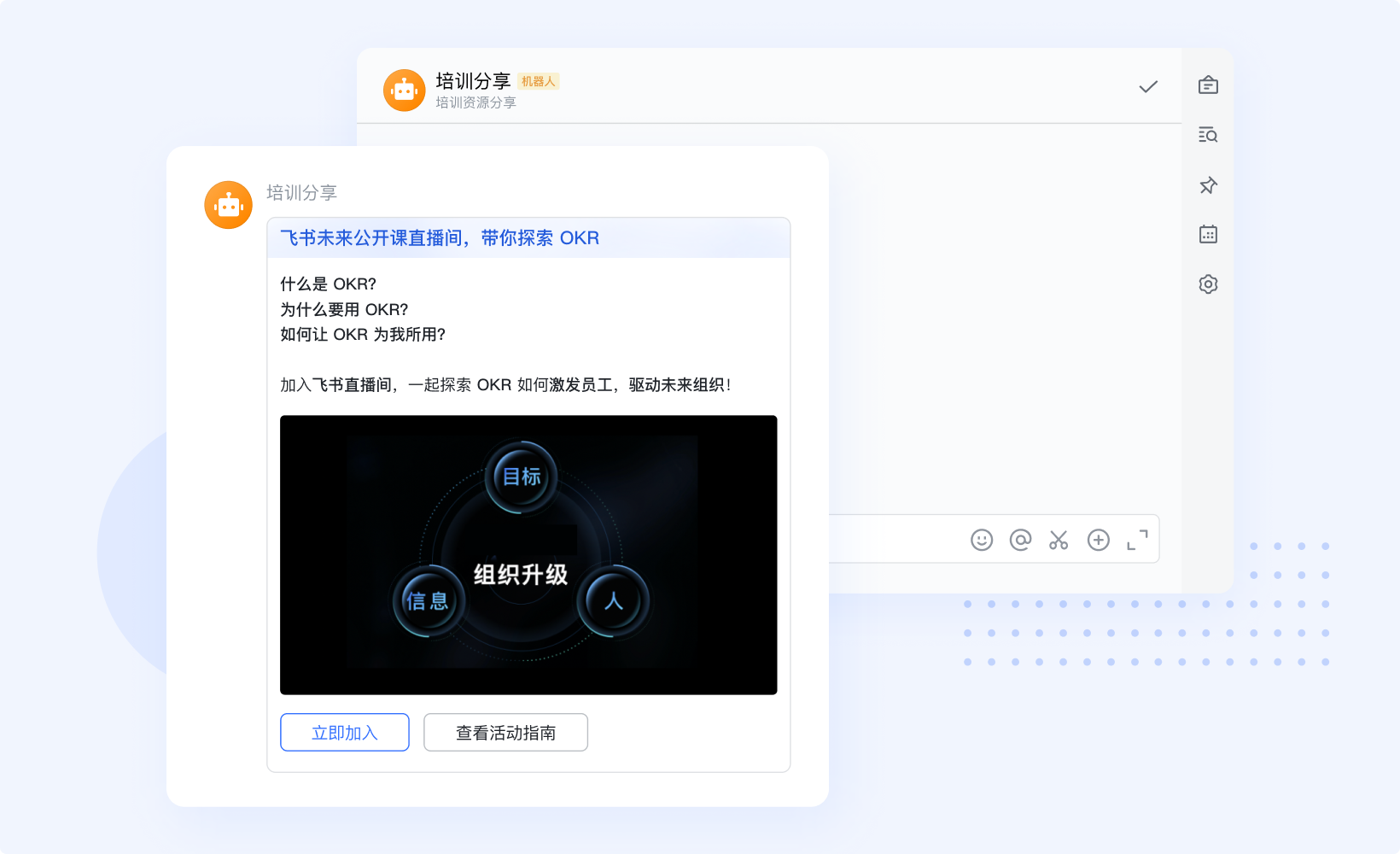Image resolution: width=1400 pixels, height=854 pixels.
Task: Open the chat announcement board icon
Action: 1208,85
